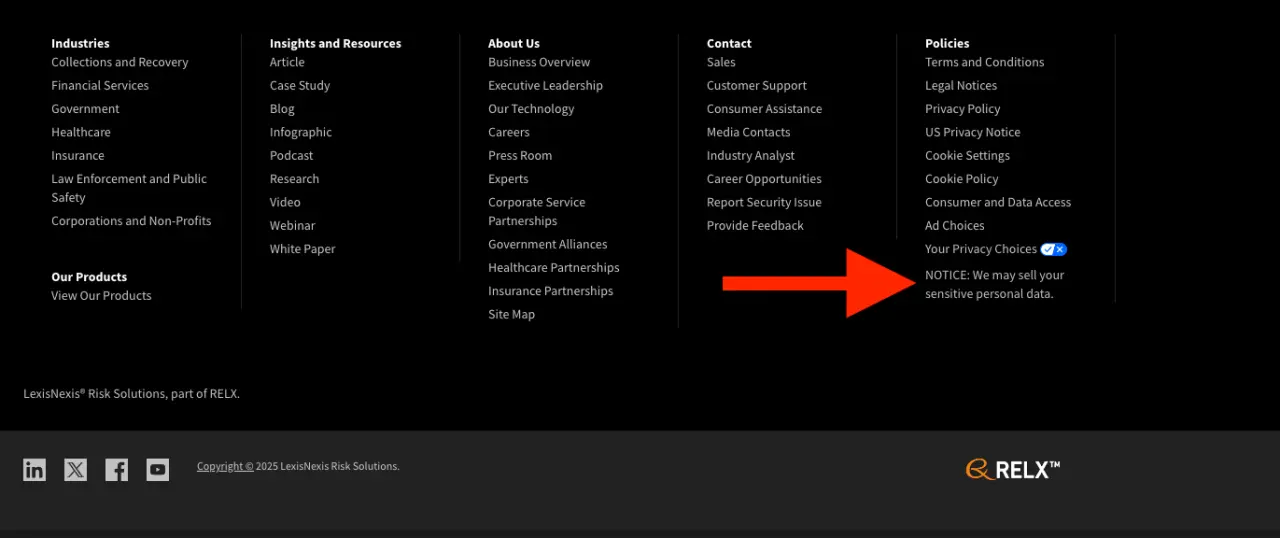This screenshot has width=1280, height=538.
Task: Open Customer Support
Action: [x=756, y=86]
